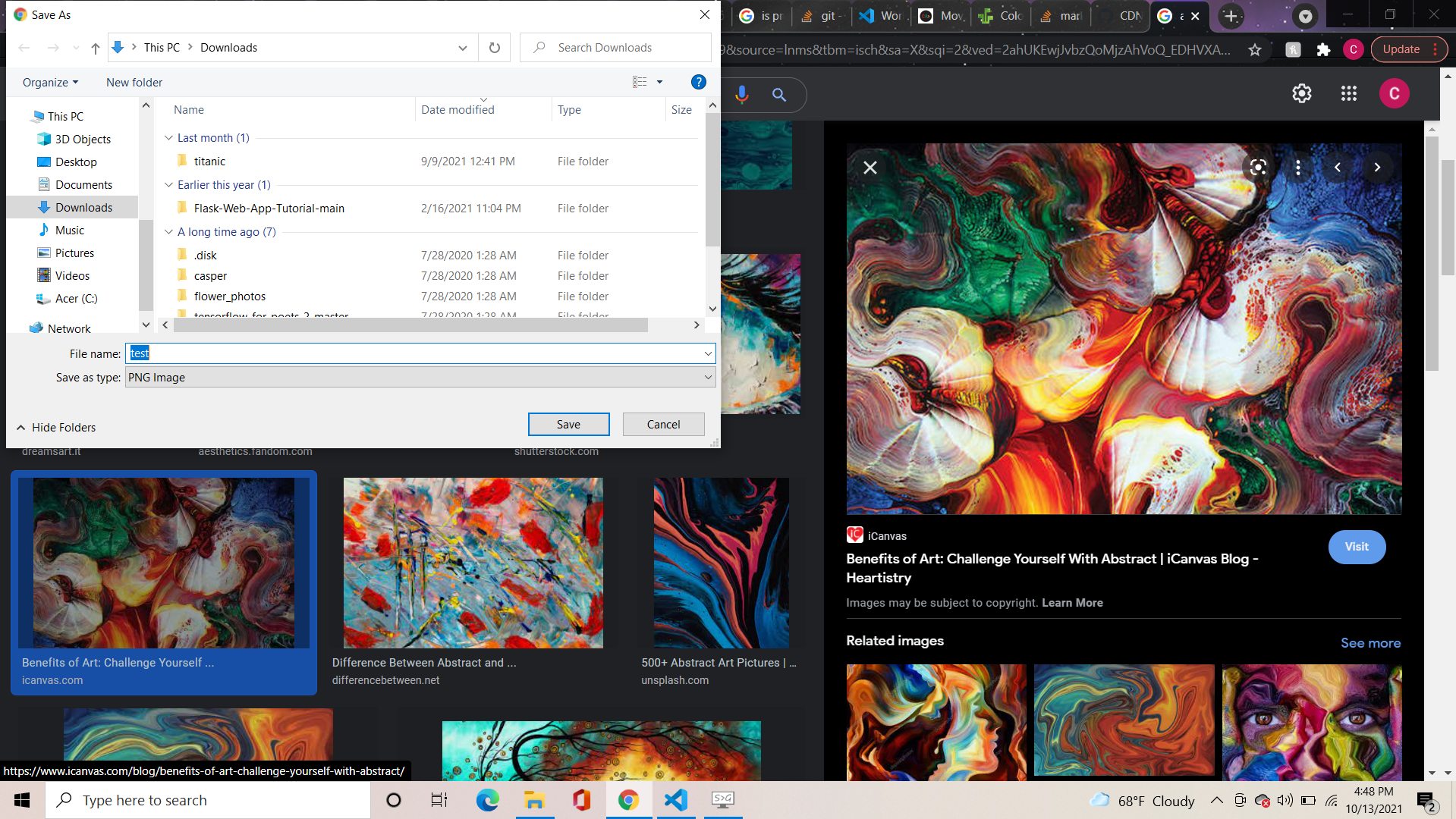Close the image preview panel with X
The height and width of the screenshot is (819, 1456).
click(870, 168)
